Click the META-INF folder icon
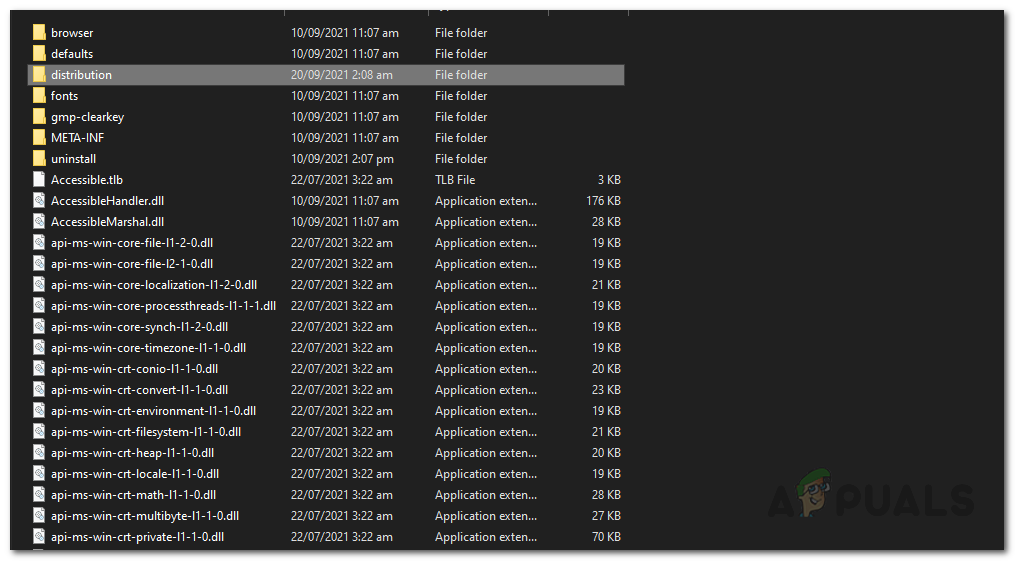 pos(39,138)
